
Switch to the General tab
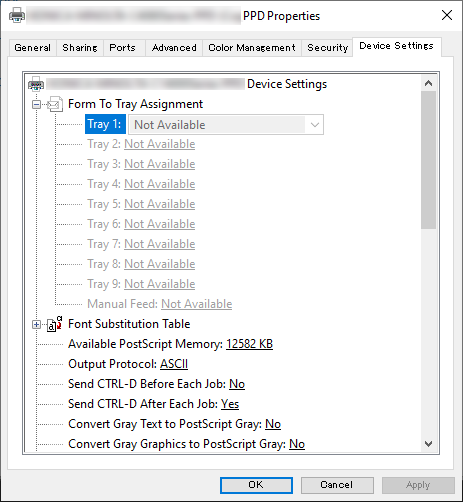point(32,48)
